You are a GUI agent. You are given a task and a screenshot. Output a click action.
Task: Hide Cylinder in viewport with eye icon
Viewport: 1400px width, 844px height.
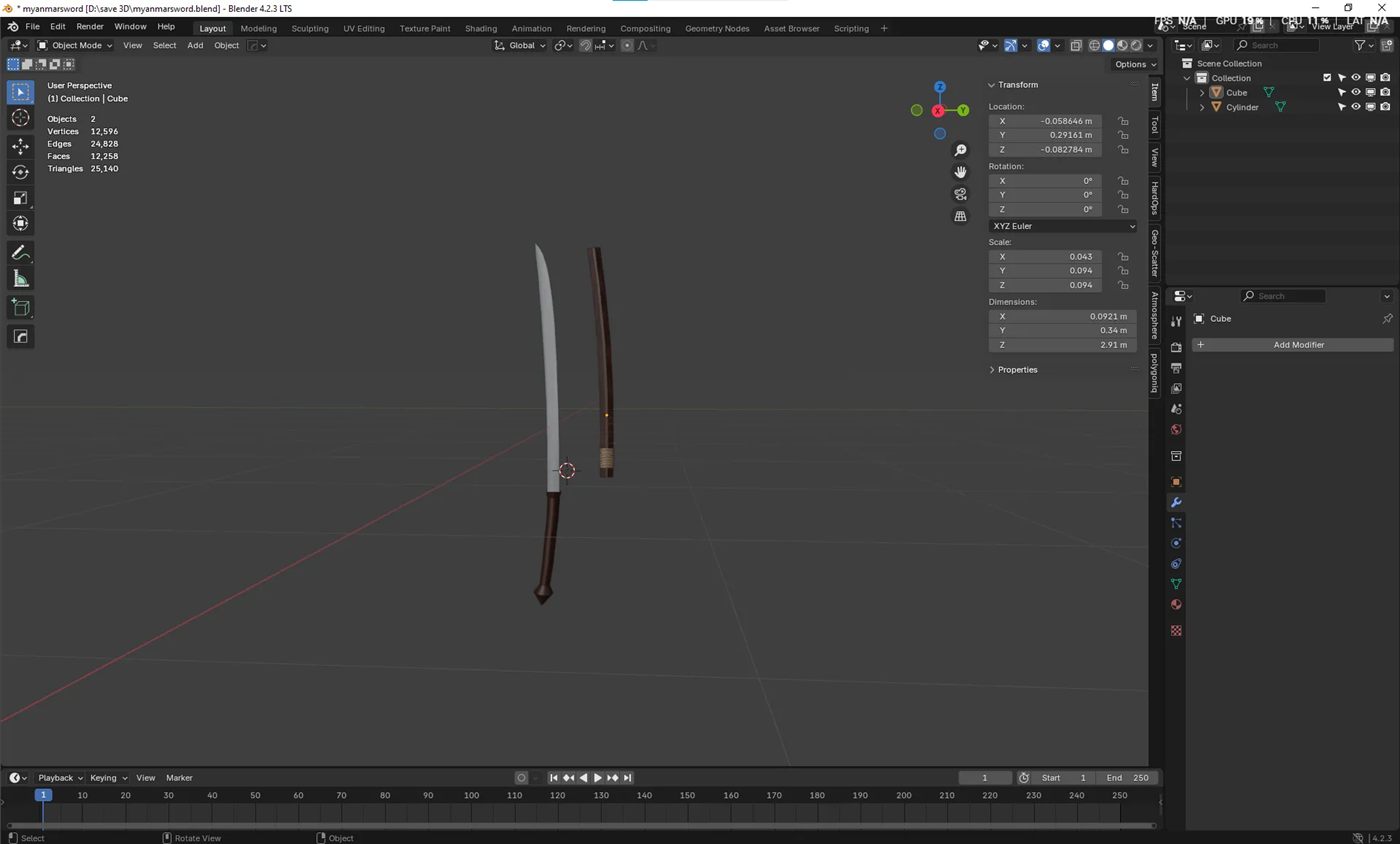1356,107
